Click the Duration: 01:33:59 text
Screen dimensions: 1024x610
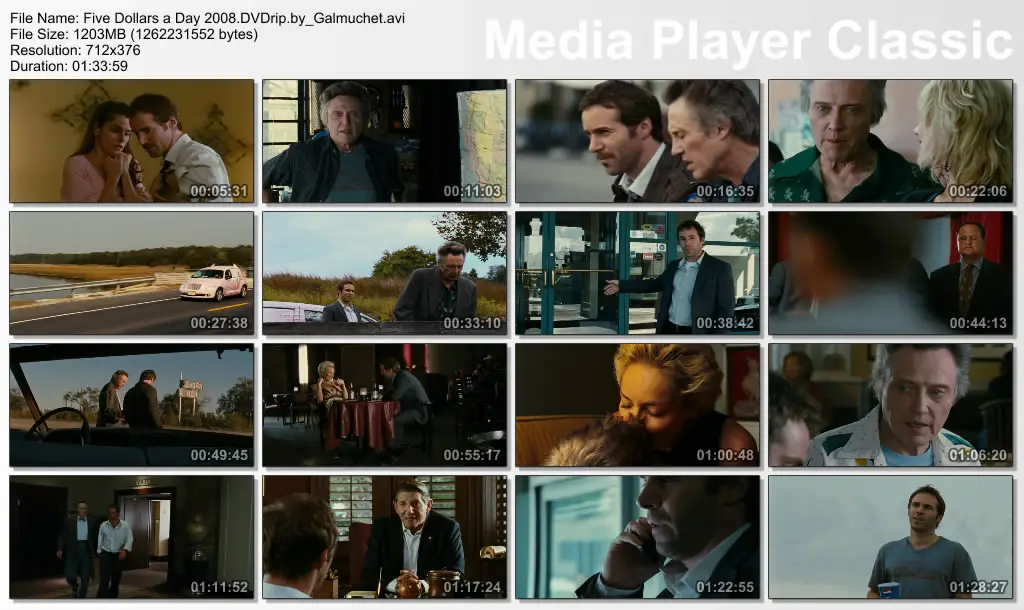coord(69,66)
